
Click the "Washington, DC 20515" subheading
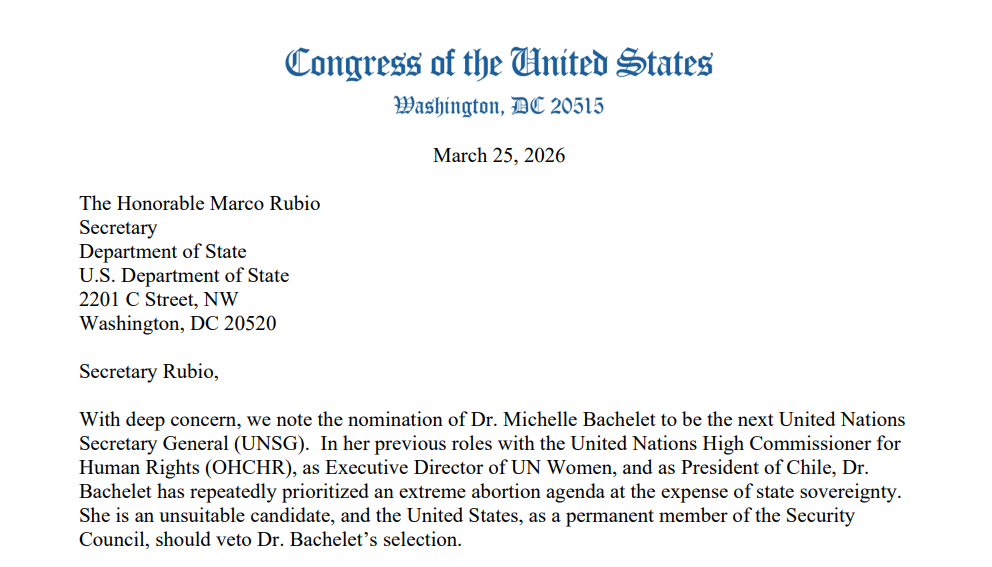pos(498,106)
